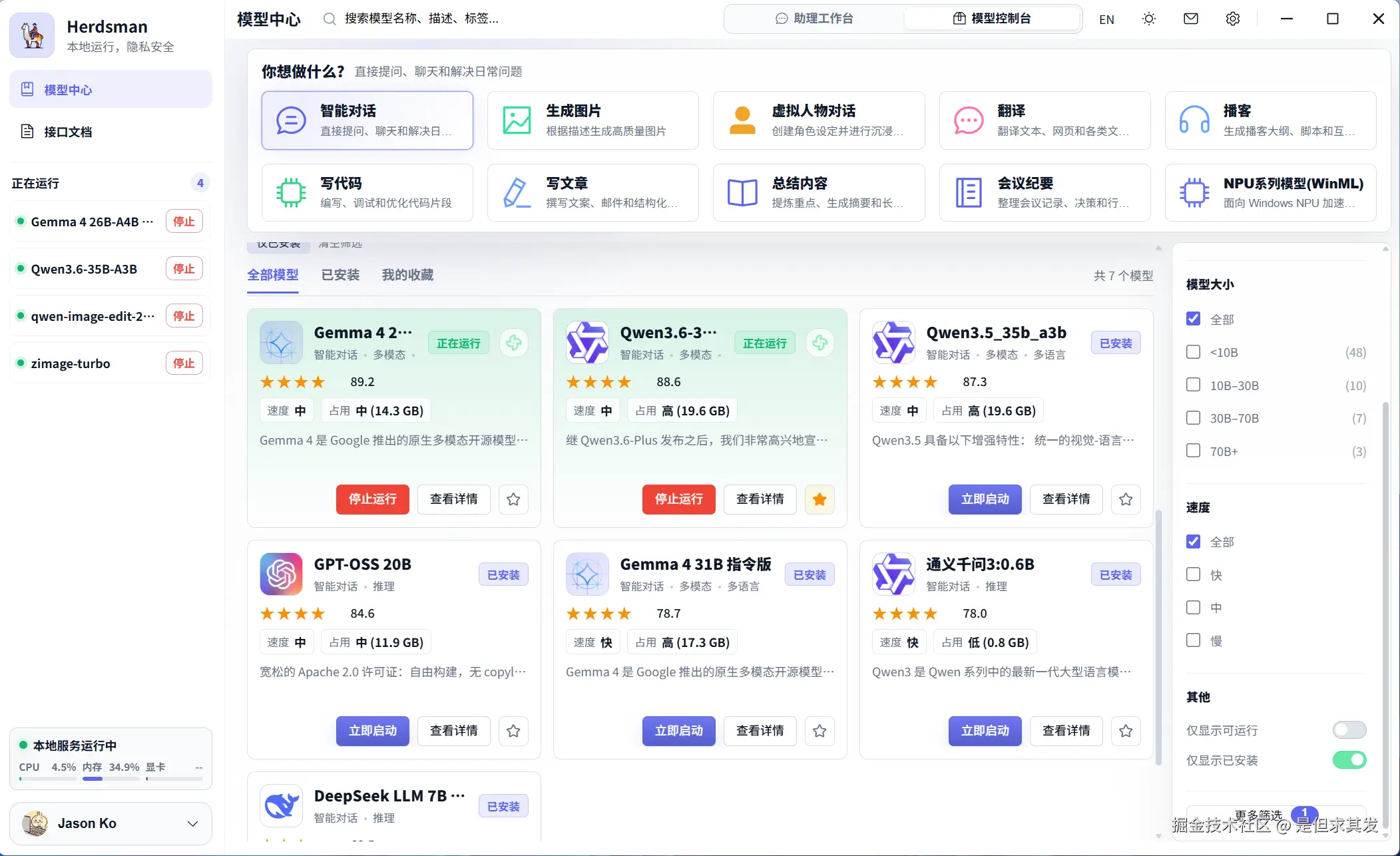Check the 10B–30B size filter
1400x856 pixels.
click(x=1194, y=385)
